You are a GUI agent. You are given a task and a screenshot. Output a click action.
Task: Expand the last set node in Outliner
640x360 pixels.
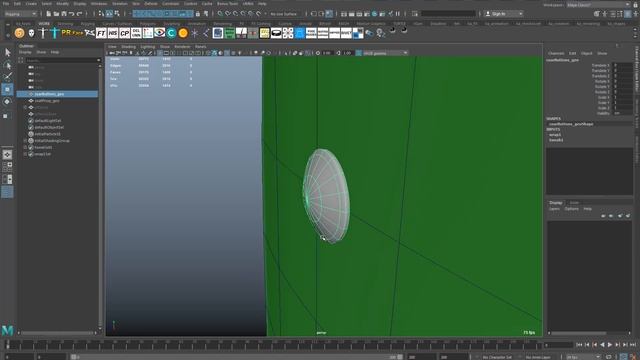point(25,154)
